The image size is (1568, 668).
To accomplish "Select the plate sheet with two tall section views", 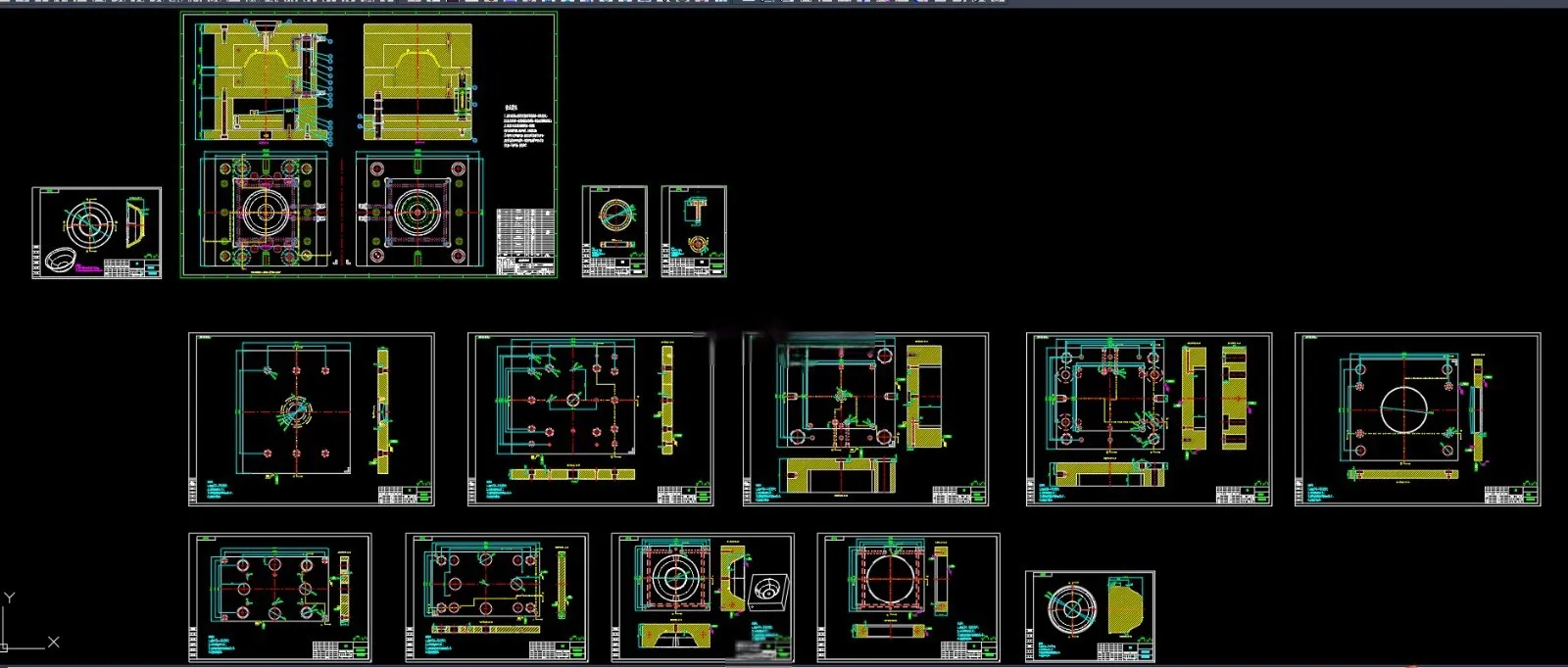I will (x=1149, y=419).
